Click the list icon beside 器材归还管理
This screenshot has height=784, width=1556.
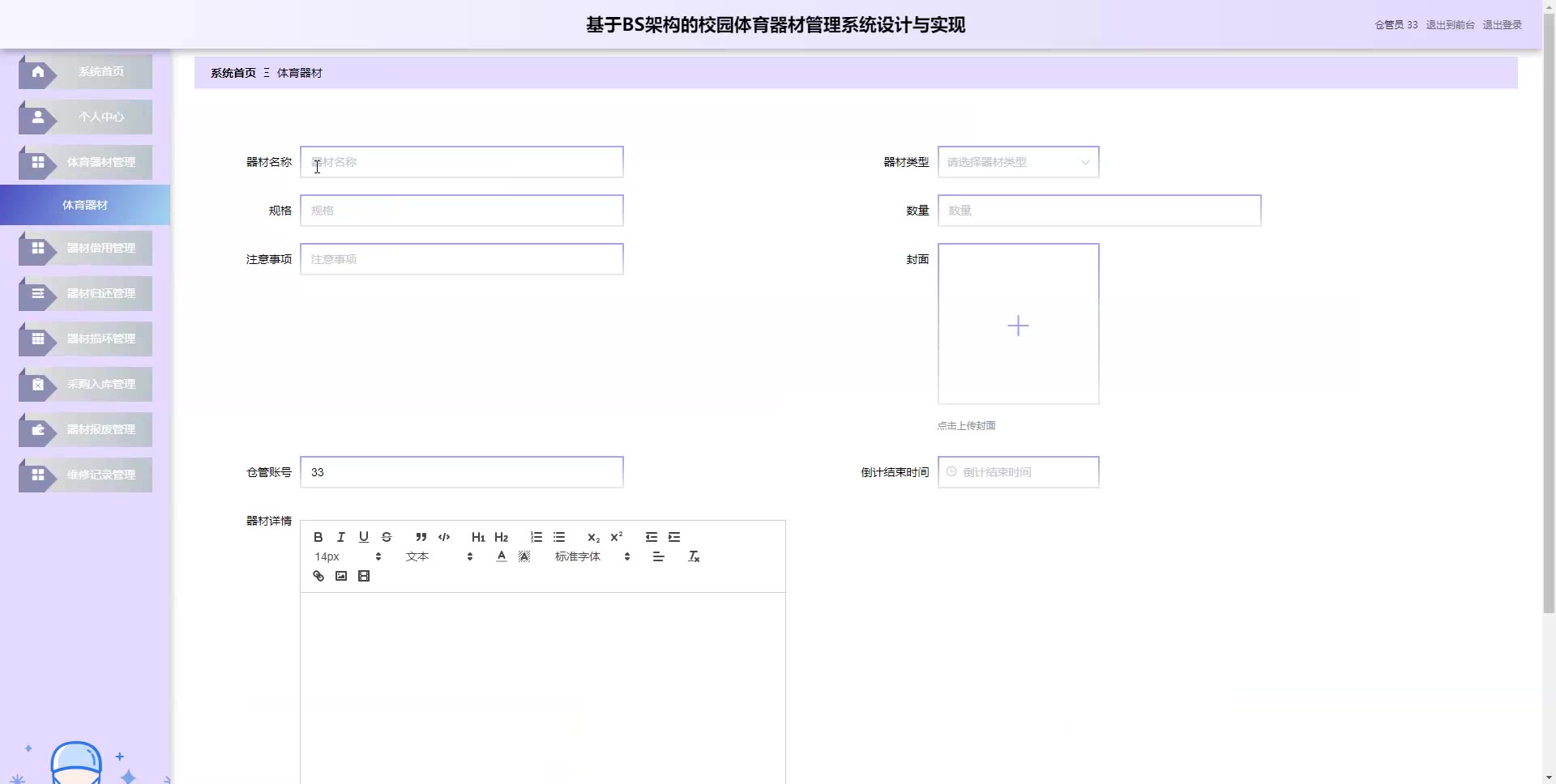38,293
